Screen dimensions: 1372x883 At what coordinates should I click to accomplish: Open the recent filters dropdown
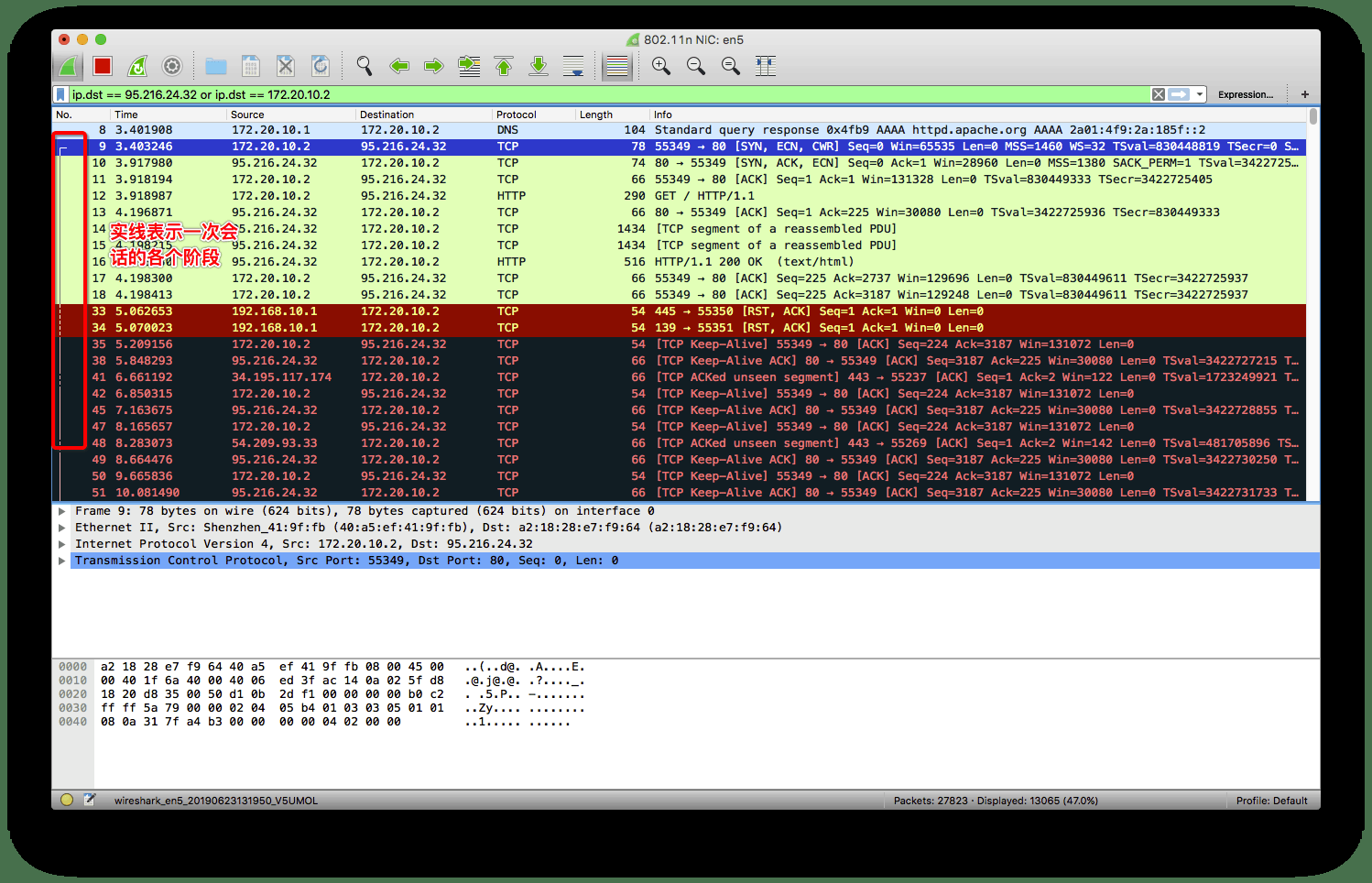(x=1199, y=94)
